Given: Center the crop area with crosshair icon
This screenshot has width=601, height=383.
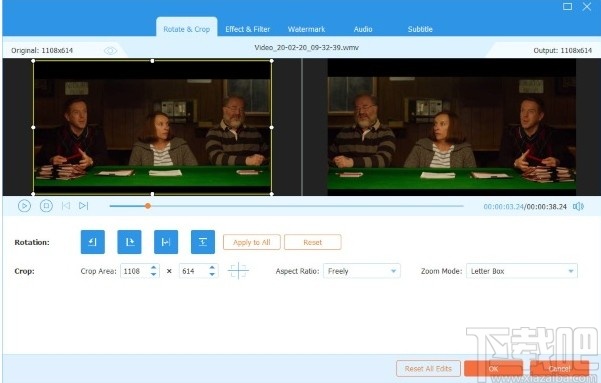Looking at the screenshot, I should (238, 271).
